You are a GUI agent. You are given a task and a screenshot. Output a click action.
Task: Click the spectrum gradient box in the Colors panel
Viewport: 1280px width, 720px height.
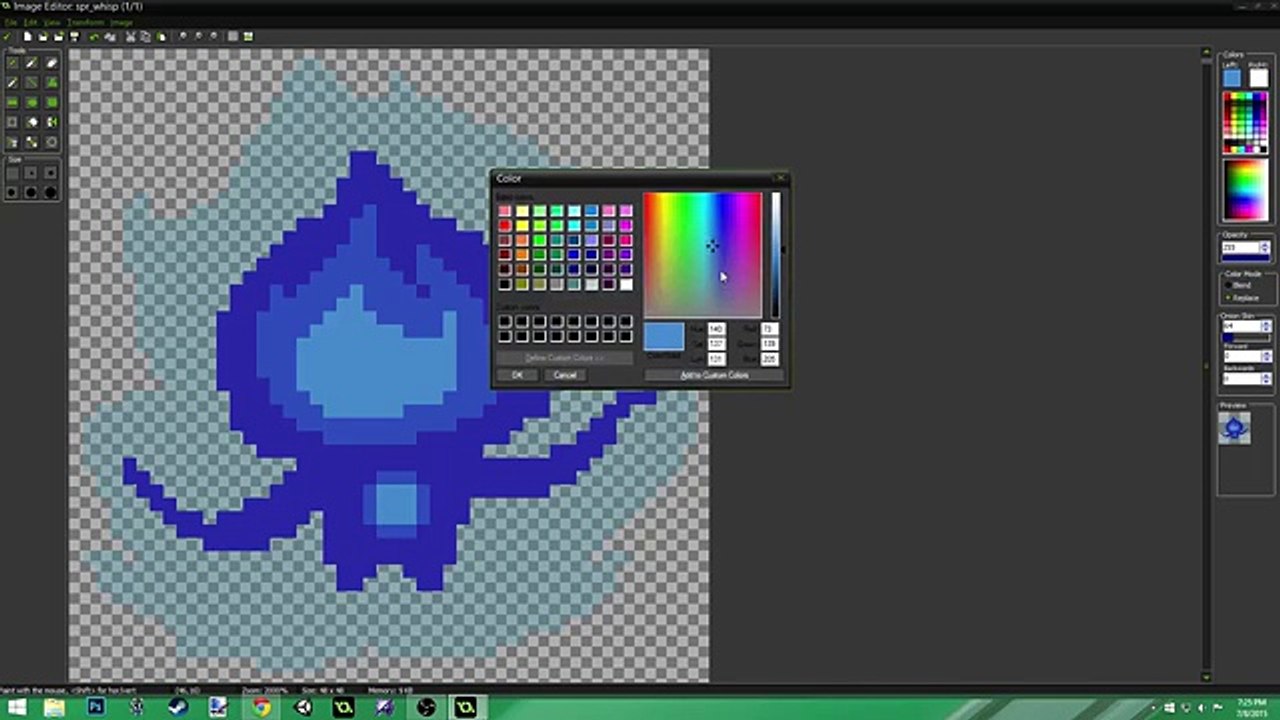click(x=1246, y=189)
